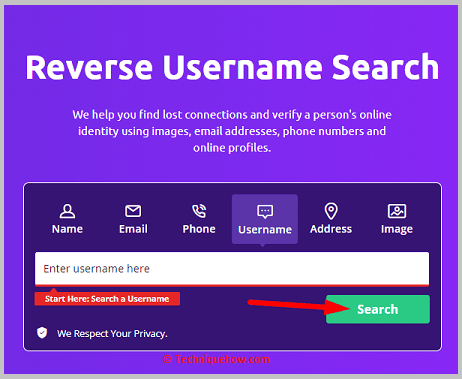Switch to the Username search tab

coord(265,219)
